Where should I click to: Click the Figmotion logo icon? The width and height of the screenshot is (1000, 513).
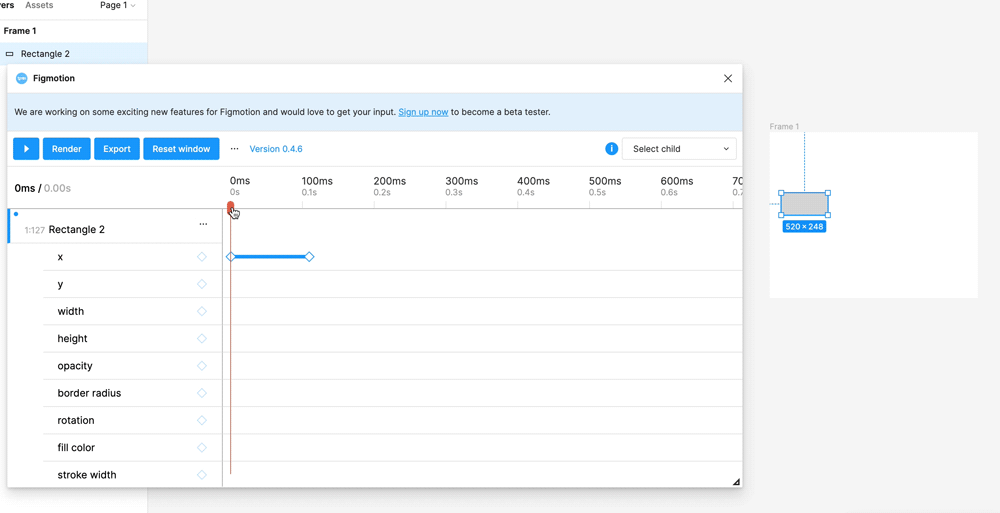[22, 78]
